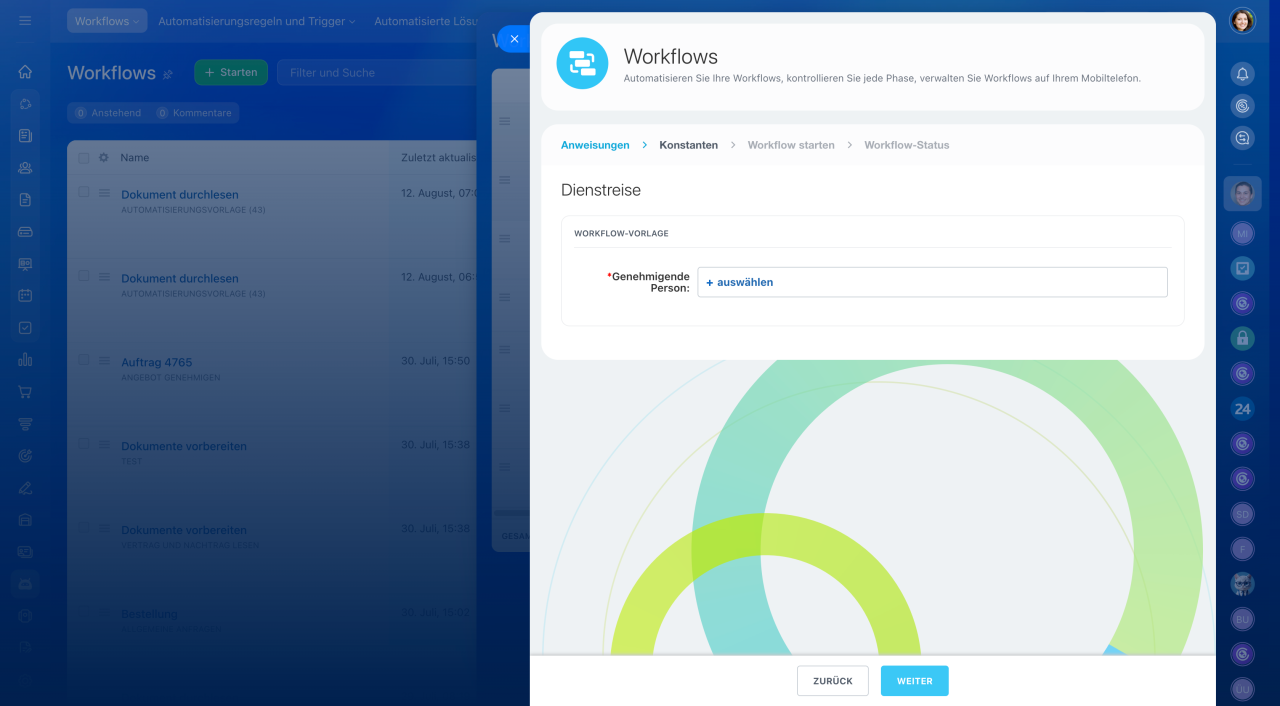Viewport: 1280px width, 706px height.
Task: Go to Workflow-Status step
Action: click(x=907, y=145)
